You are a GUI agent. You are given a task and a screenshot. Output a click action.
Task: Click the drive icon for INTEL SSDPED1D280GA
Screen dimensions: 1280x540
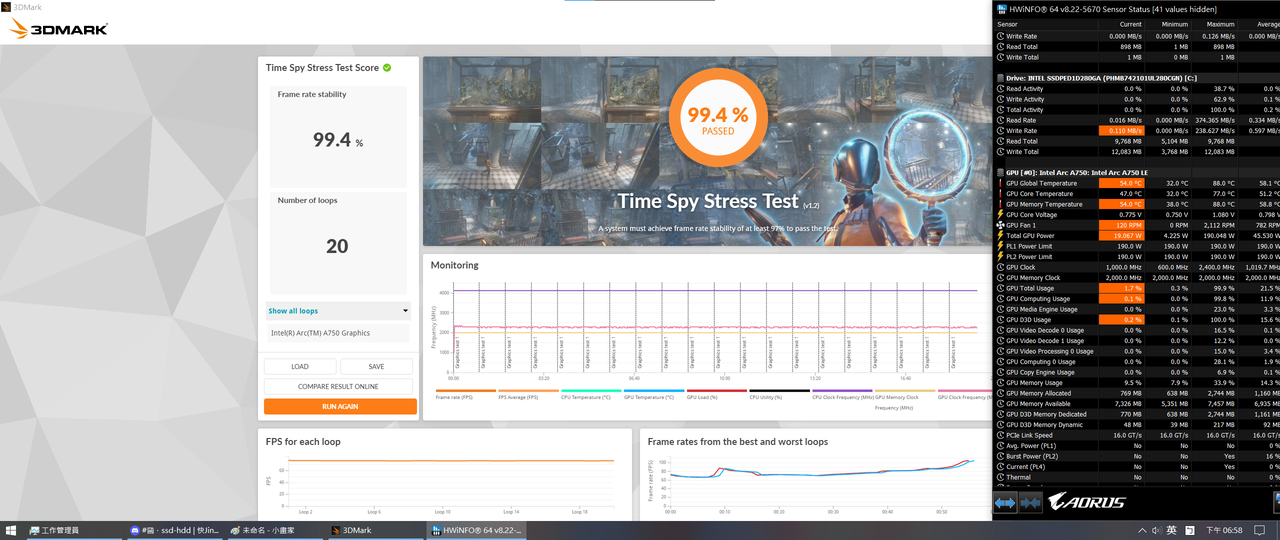1001,77
